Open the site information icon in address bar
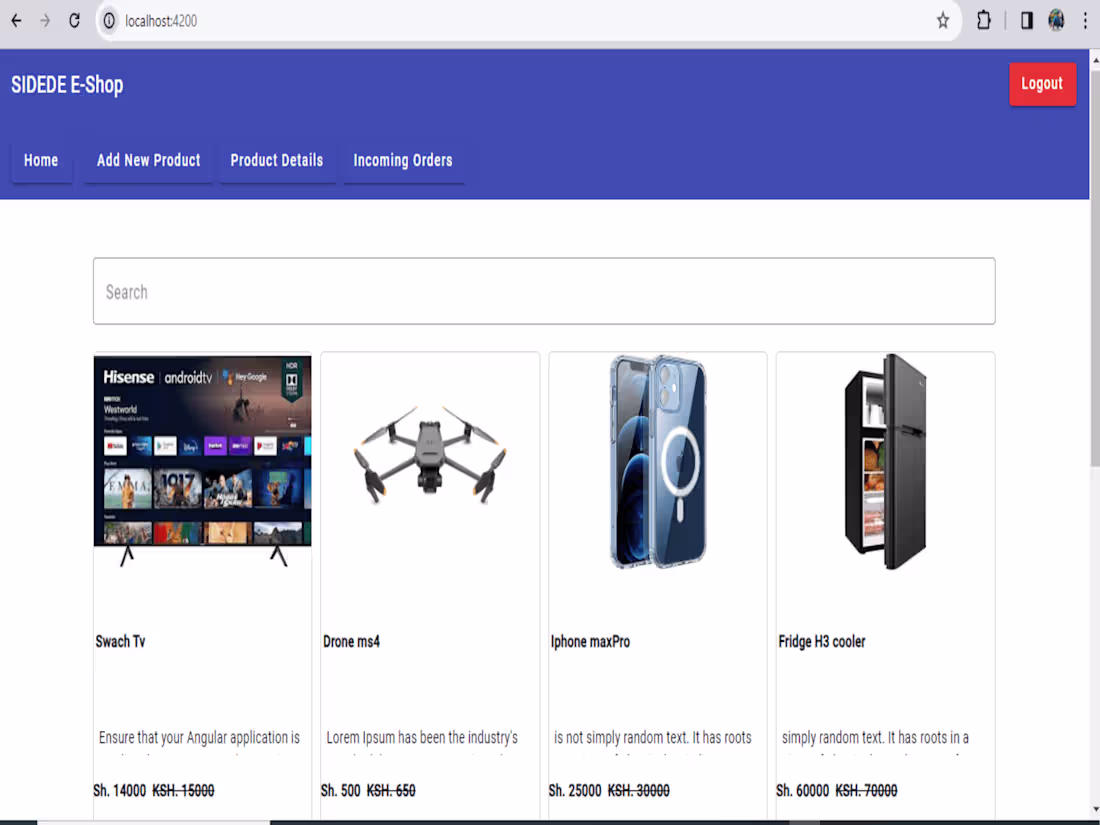The height and width of the screenshot is (825, 1100). [108, 20]
